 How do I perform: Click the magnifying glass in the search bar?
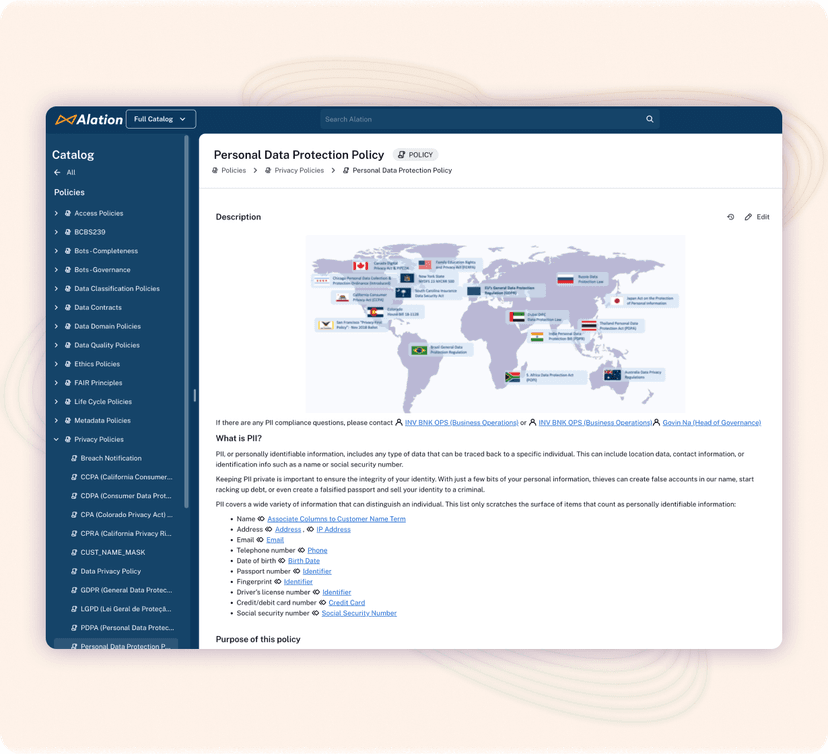tap(649, 118)
